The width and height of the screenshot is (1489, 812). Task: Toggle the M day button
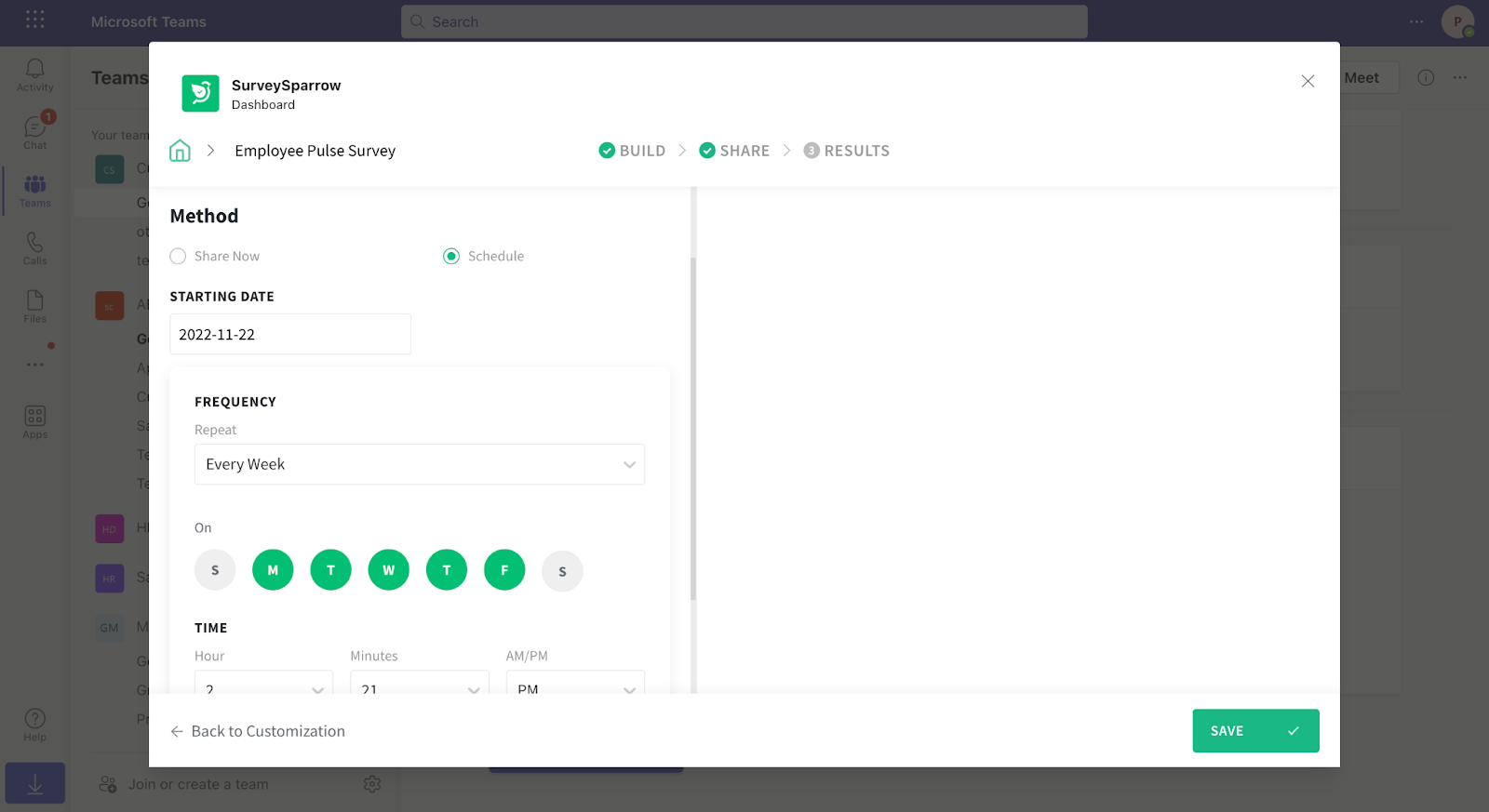click(x=273, y=570)
